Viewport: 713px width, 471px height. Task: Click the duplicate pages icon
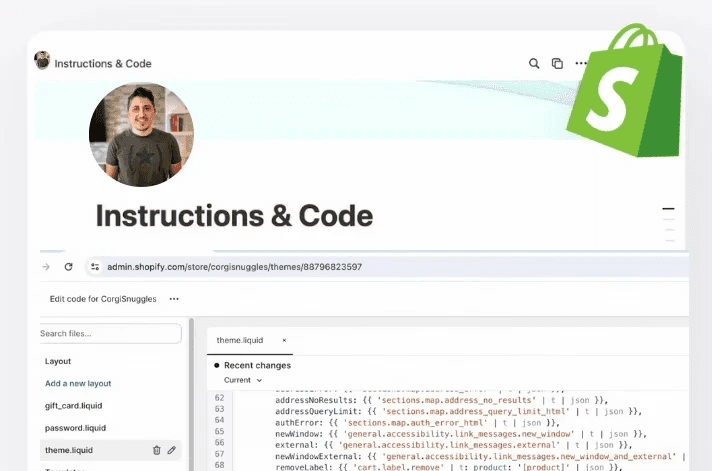(x=557, y=64)
